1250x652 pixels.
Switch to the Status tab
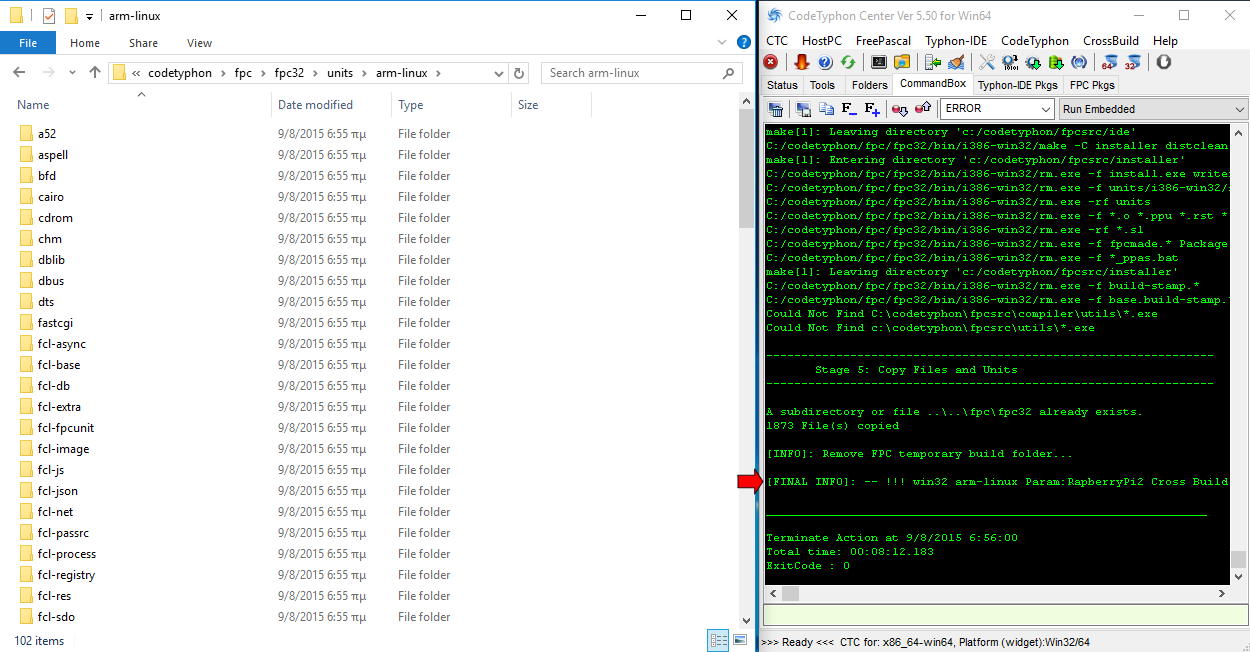point(782,85)
